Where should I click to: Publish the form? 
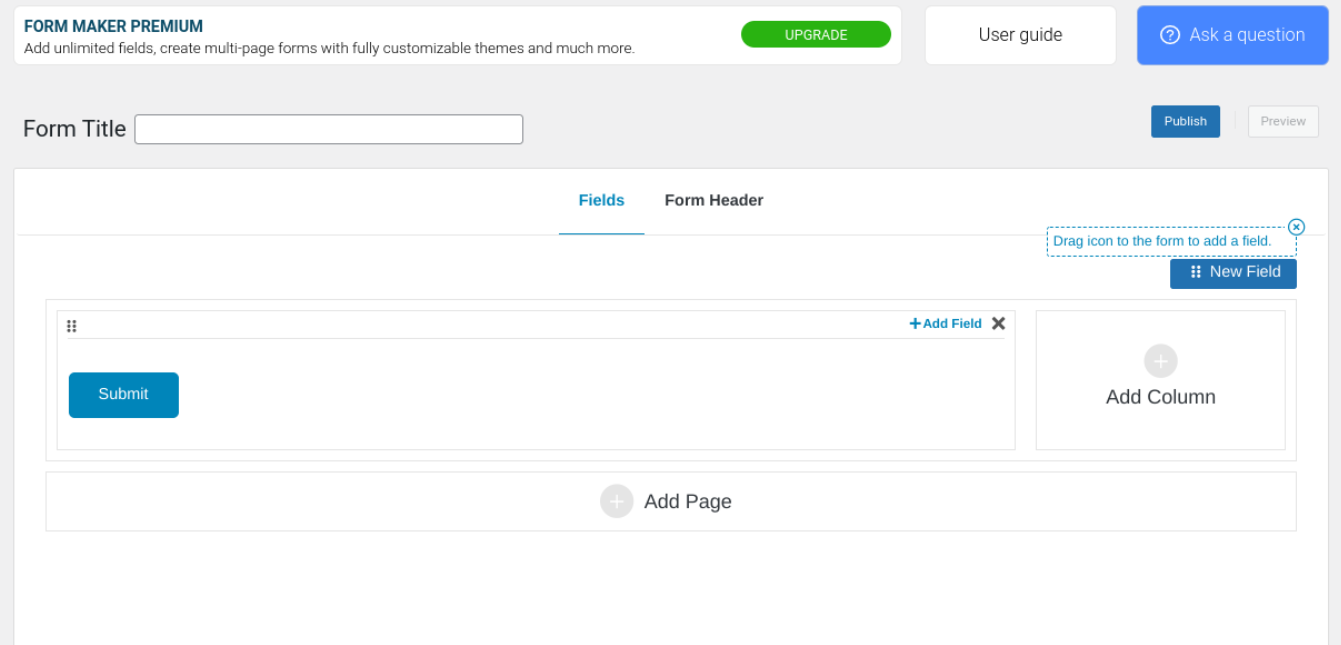coord(1185,121)
